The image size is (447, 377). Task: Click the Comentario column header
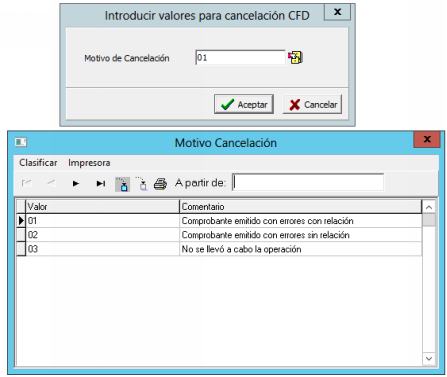click(x=301, y=207)
